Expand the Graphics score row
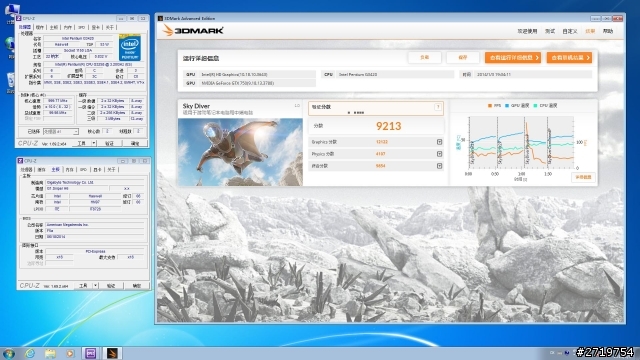Viewport: 640px width, 360px height. tap(439, 142)
